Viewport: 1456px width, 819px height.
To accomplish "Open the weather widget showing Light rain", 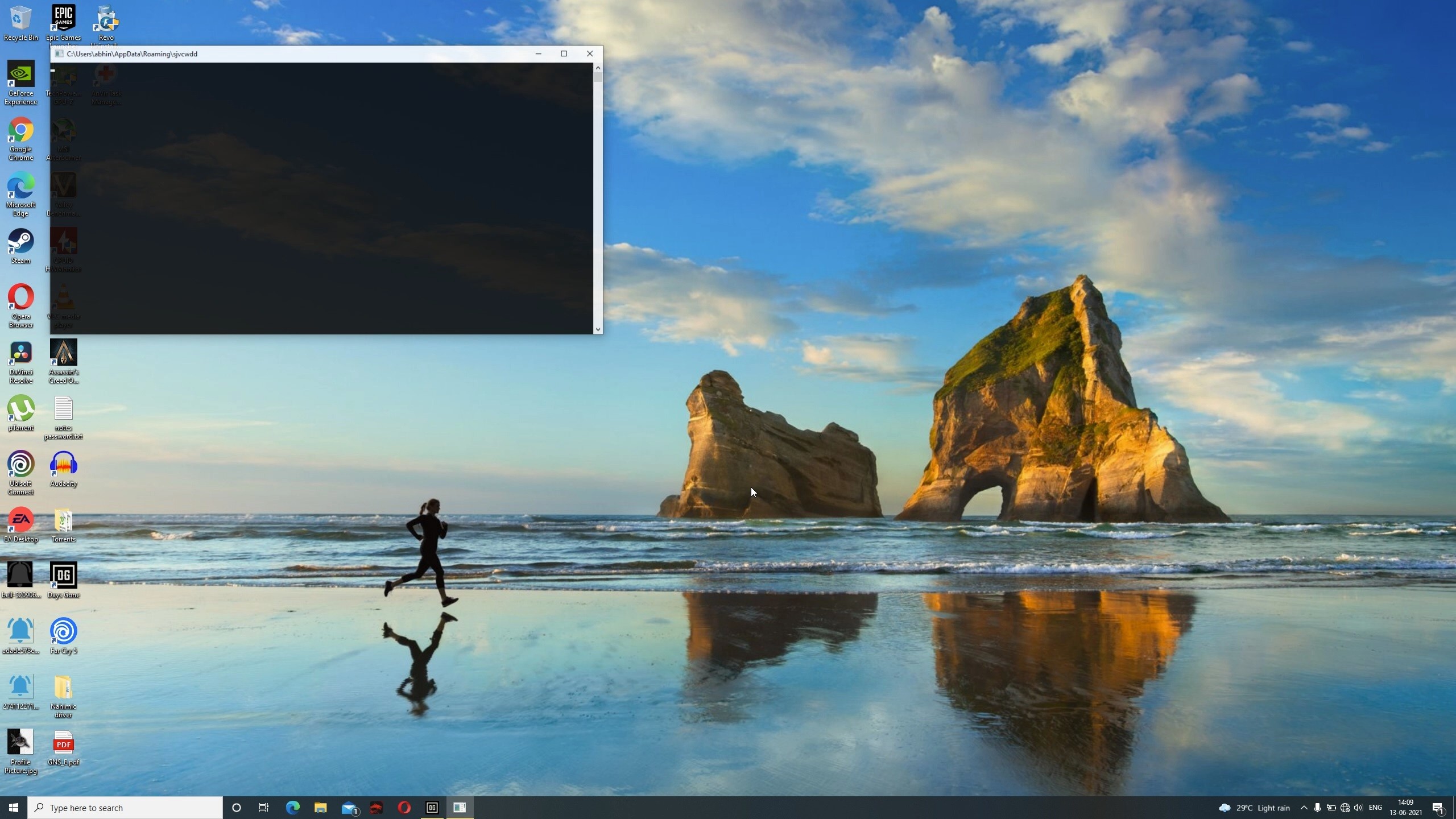I will click(x=1255, y=808).
